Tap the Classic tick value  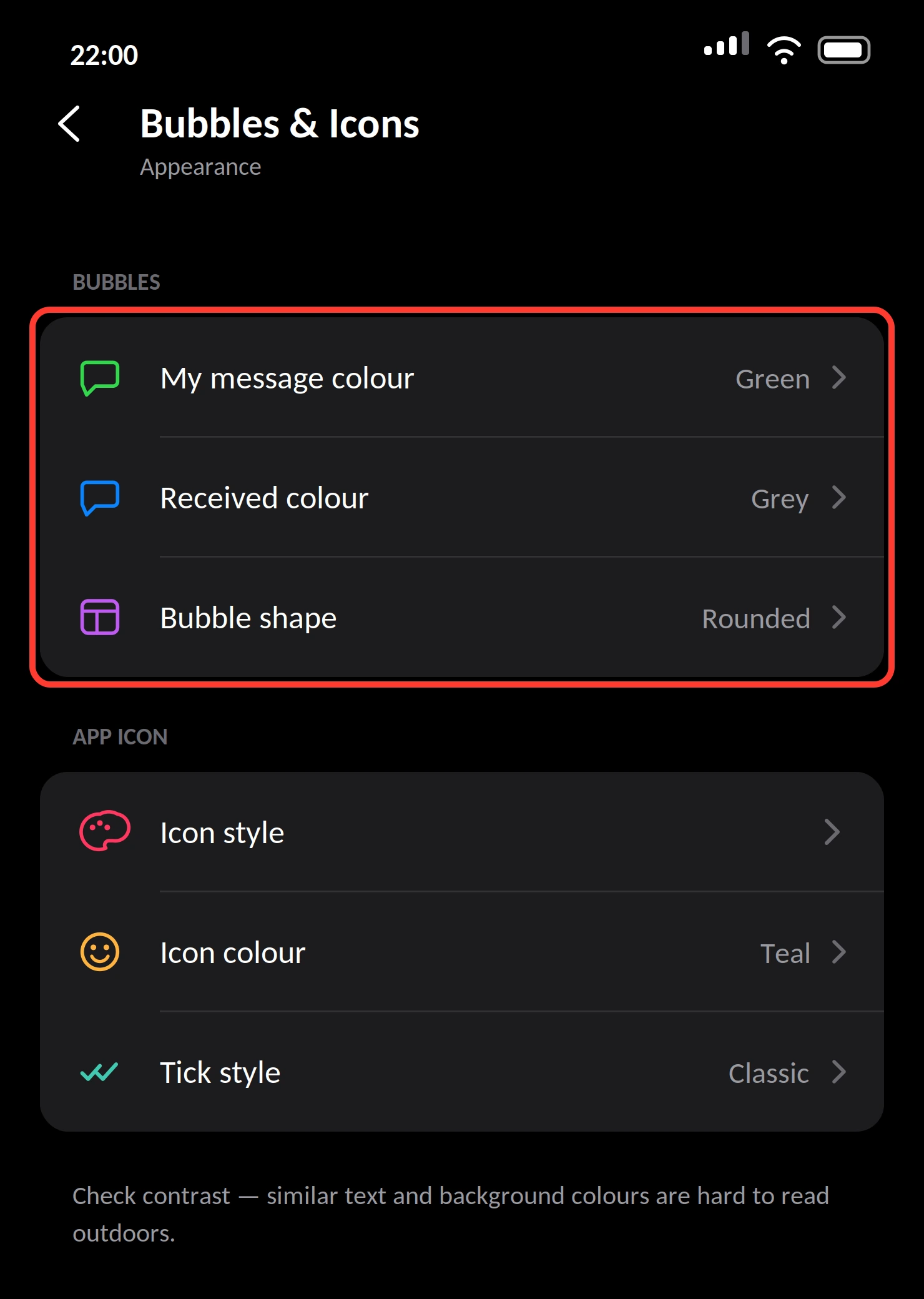click(x=769, y=1073)
